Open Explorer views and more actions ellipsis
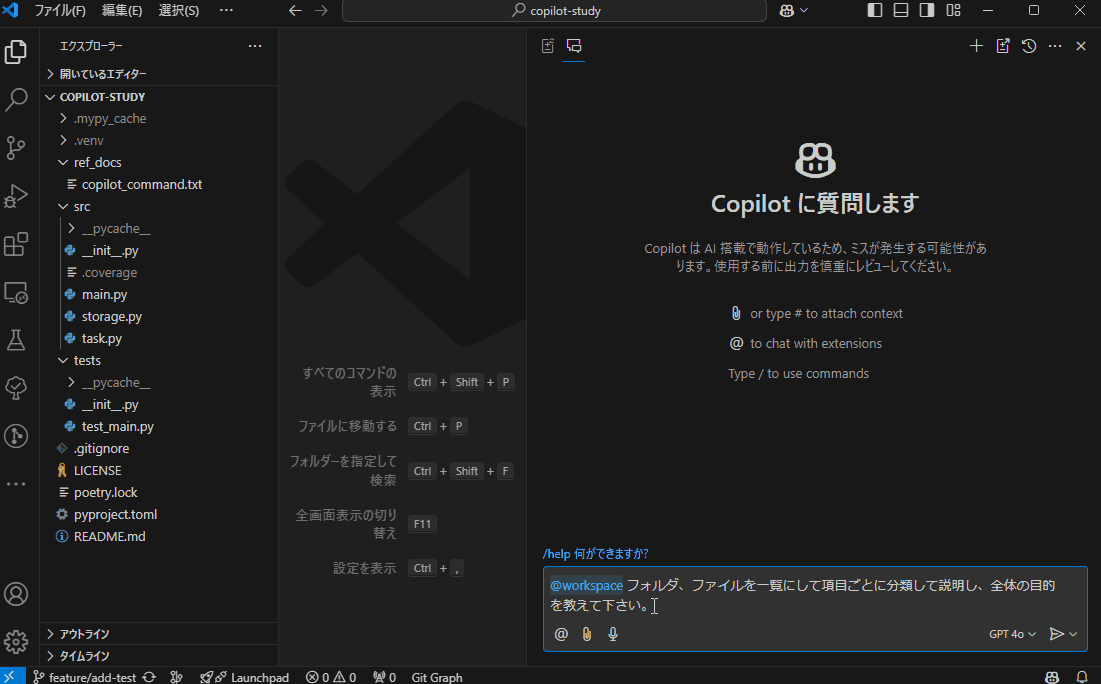This screenshot has width=1101, height=684. [255, 46]
